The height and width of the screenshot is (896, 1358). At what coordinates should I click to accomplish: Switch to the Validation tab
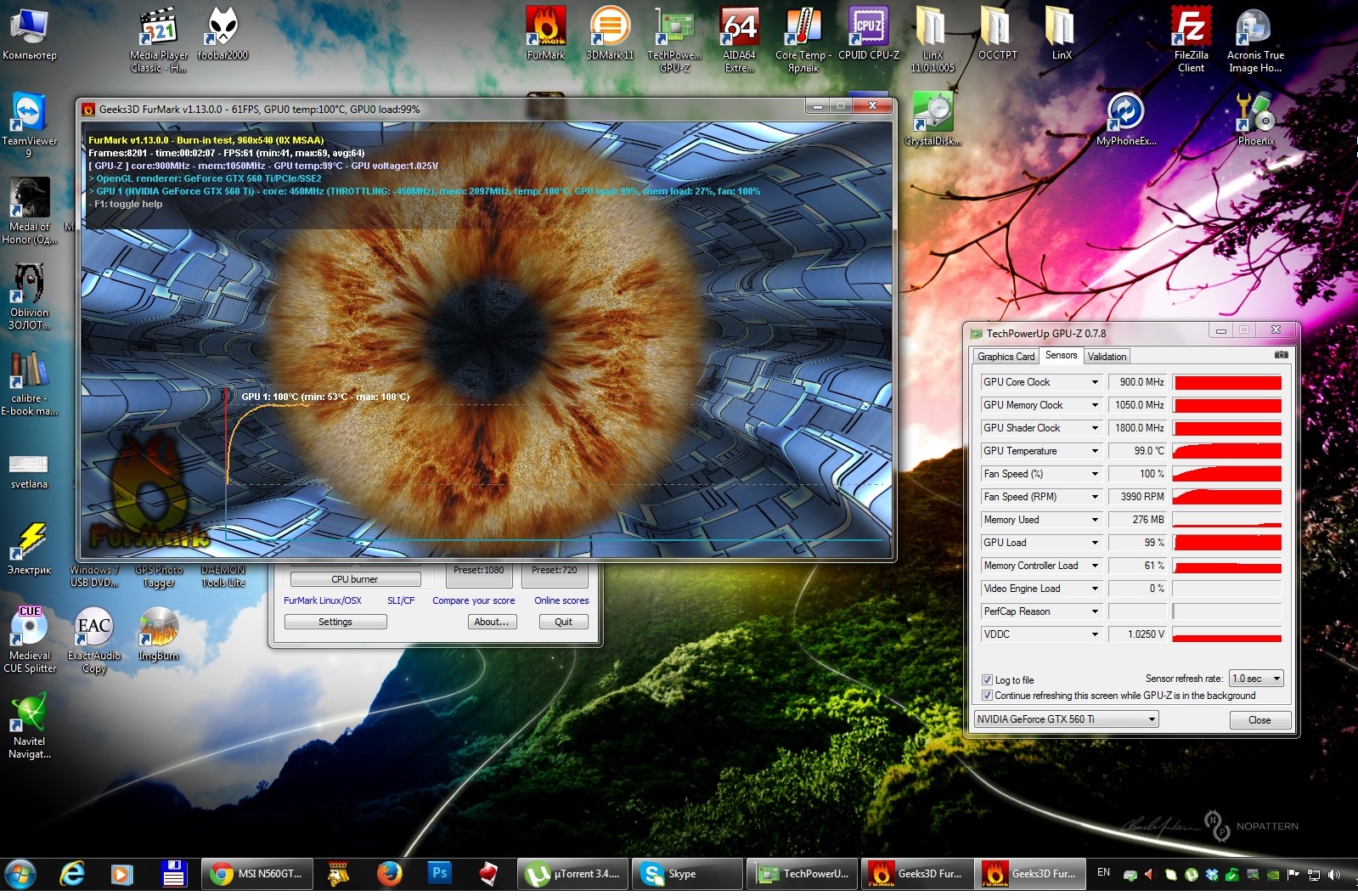tap(1107, 357)
